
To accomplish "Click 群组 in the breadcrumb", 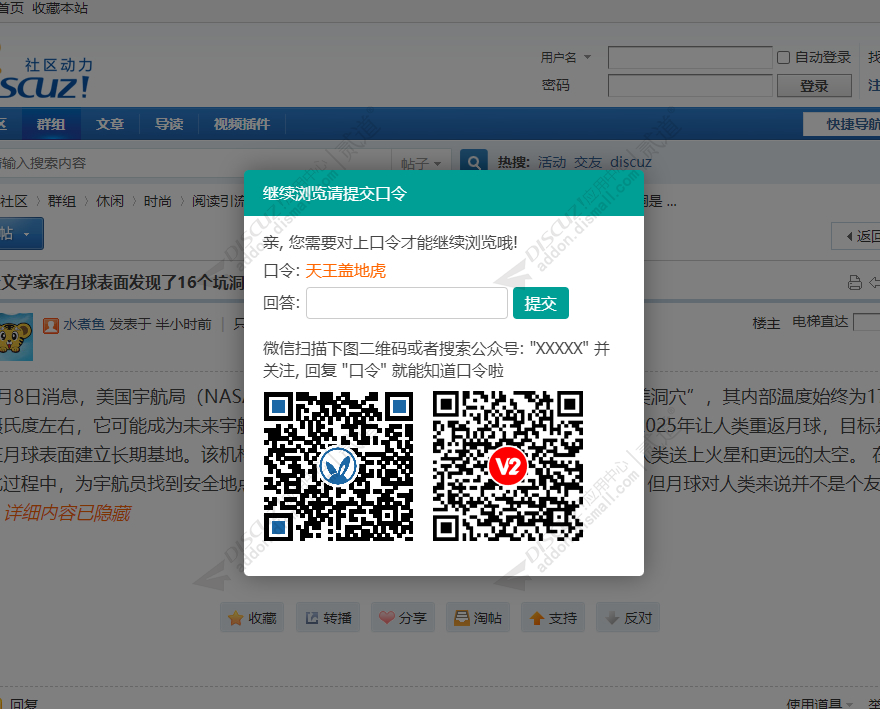I will [62, 201].
